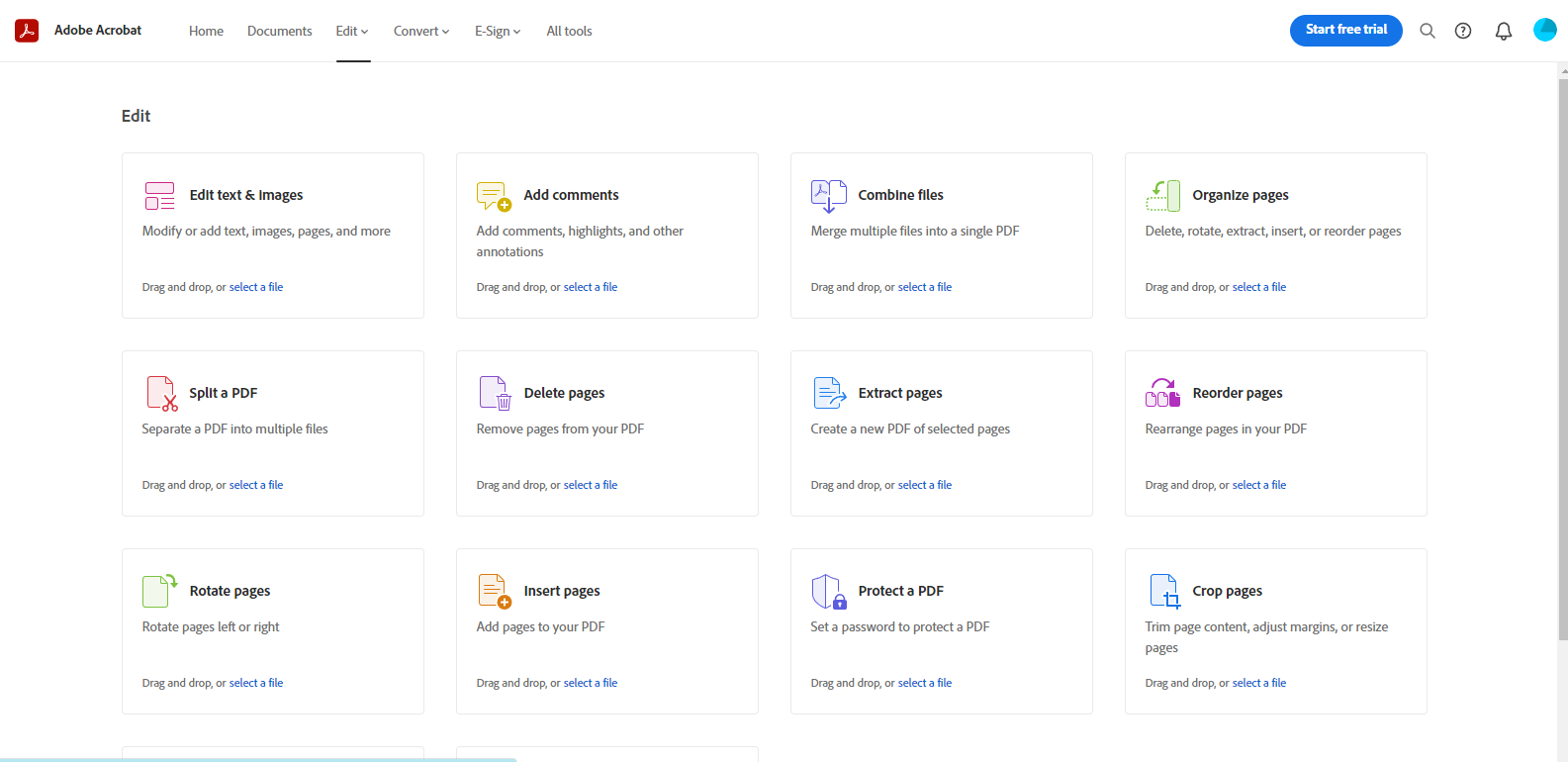Click the Split a PDF scissors icon

(161, 394)
